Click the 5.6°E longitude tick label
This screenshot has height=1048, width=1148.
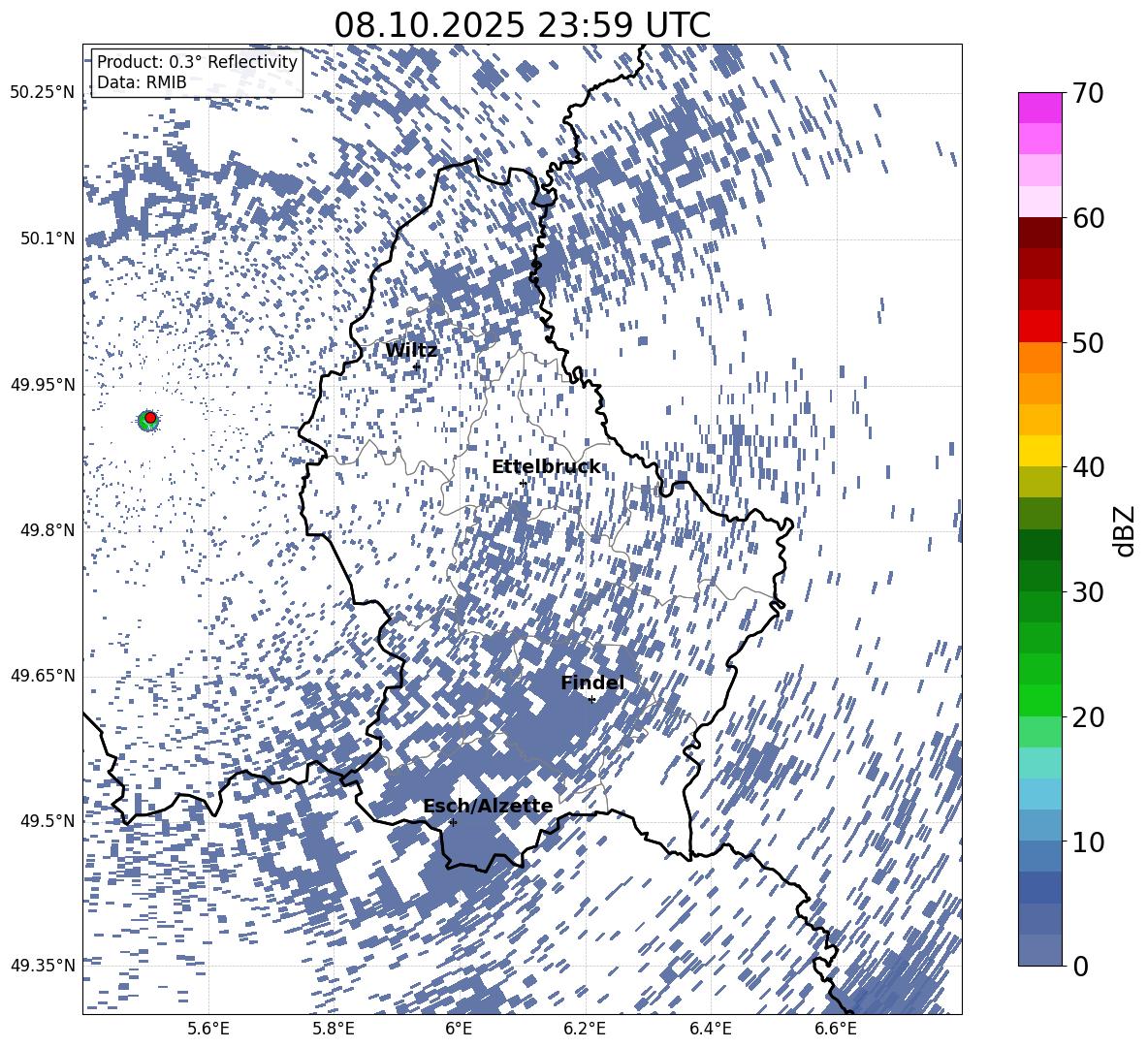208,1029
